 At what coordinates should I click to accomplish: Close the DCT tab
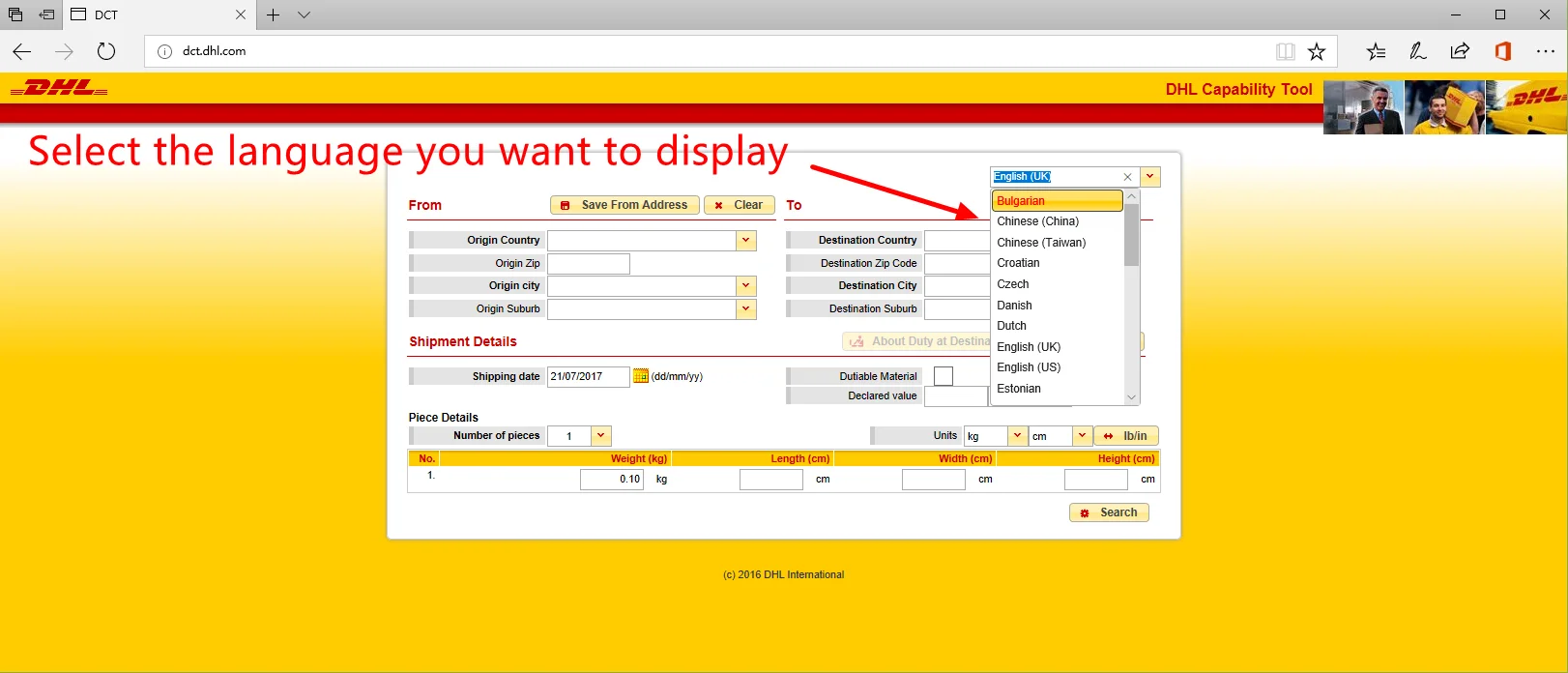pos(241,15)
